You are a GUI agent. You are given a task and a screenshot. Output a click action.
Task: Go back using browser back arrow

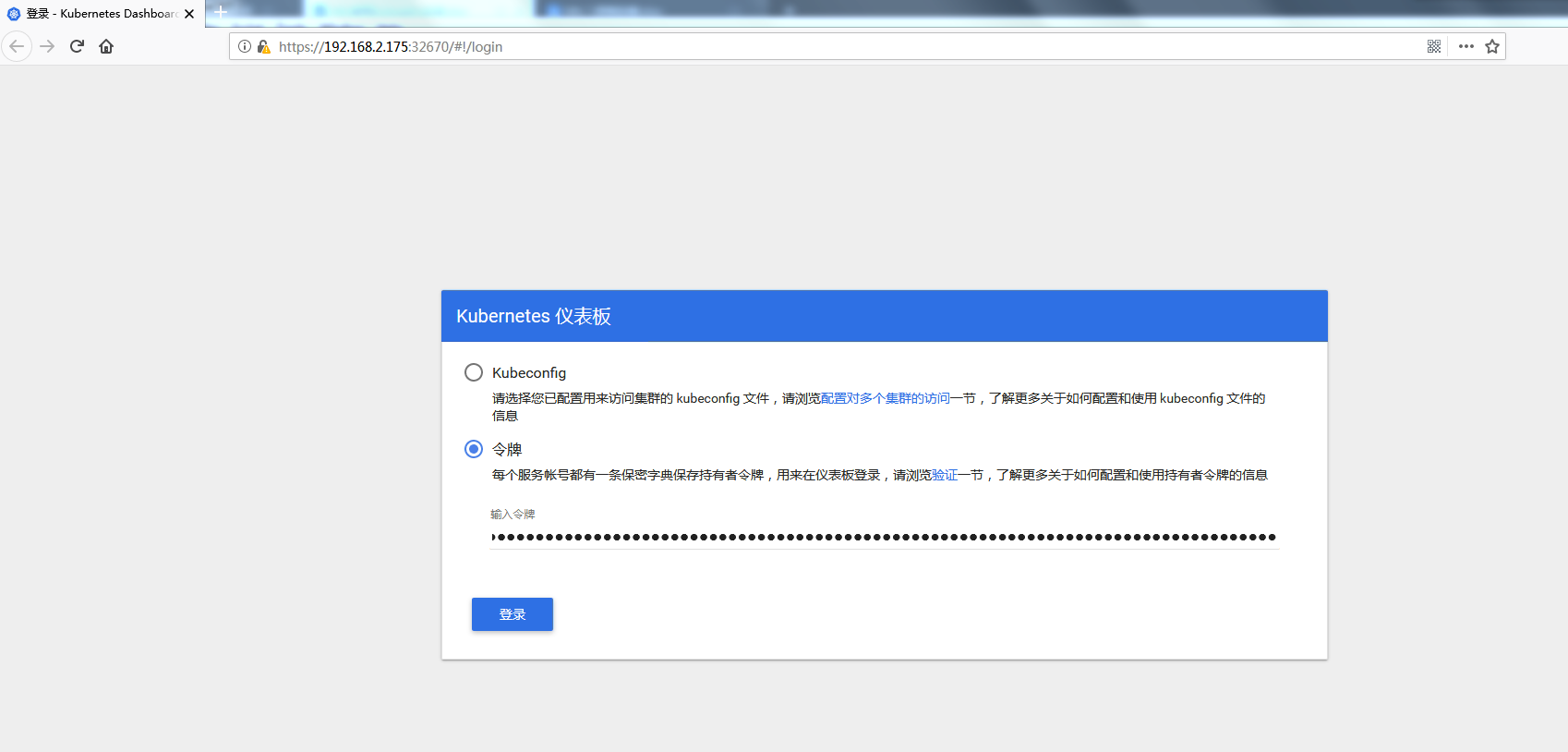tap(17, 46)
